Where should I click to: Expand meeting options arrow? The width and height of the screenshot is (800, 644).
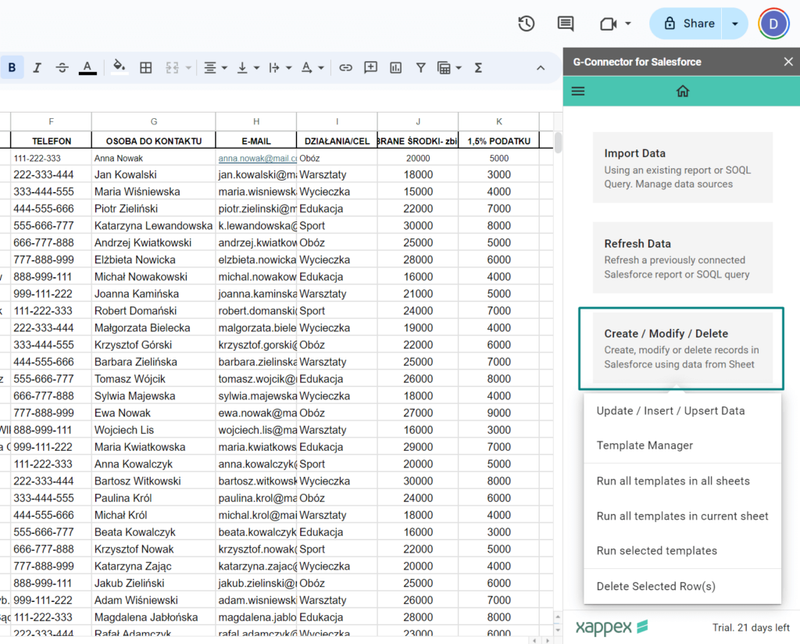tap(628, 23)
